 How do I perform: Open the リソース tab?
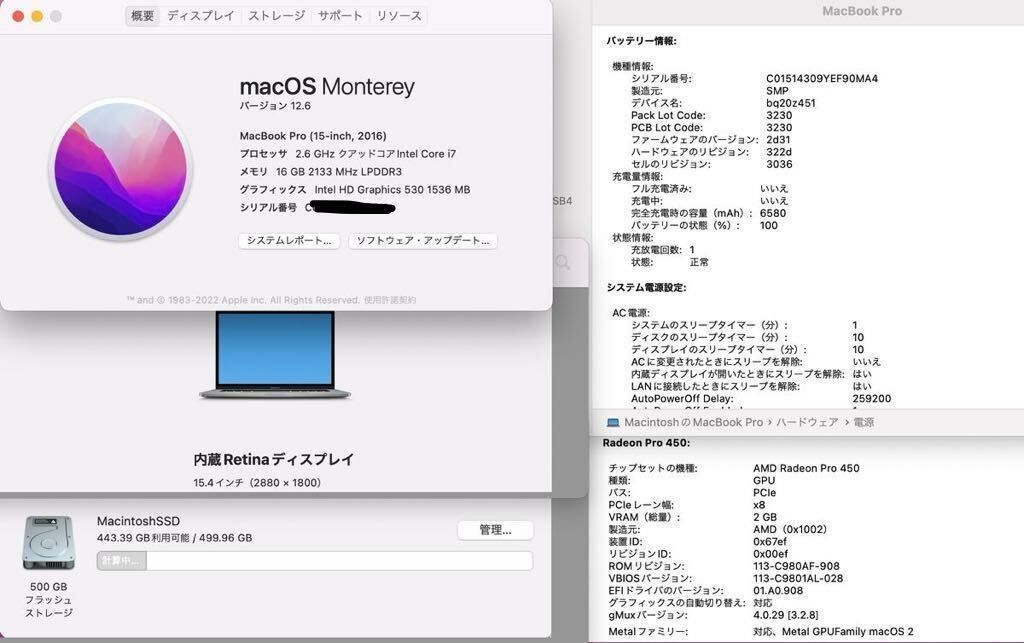[x=399, y=16]
